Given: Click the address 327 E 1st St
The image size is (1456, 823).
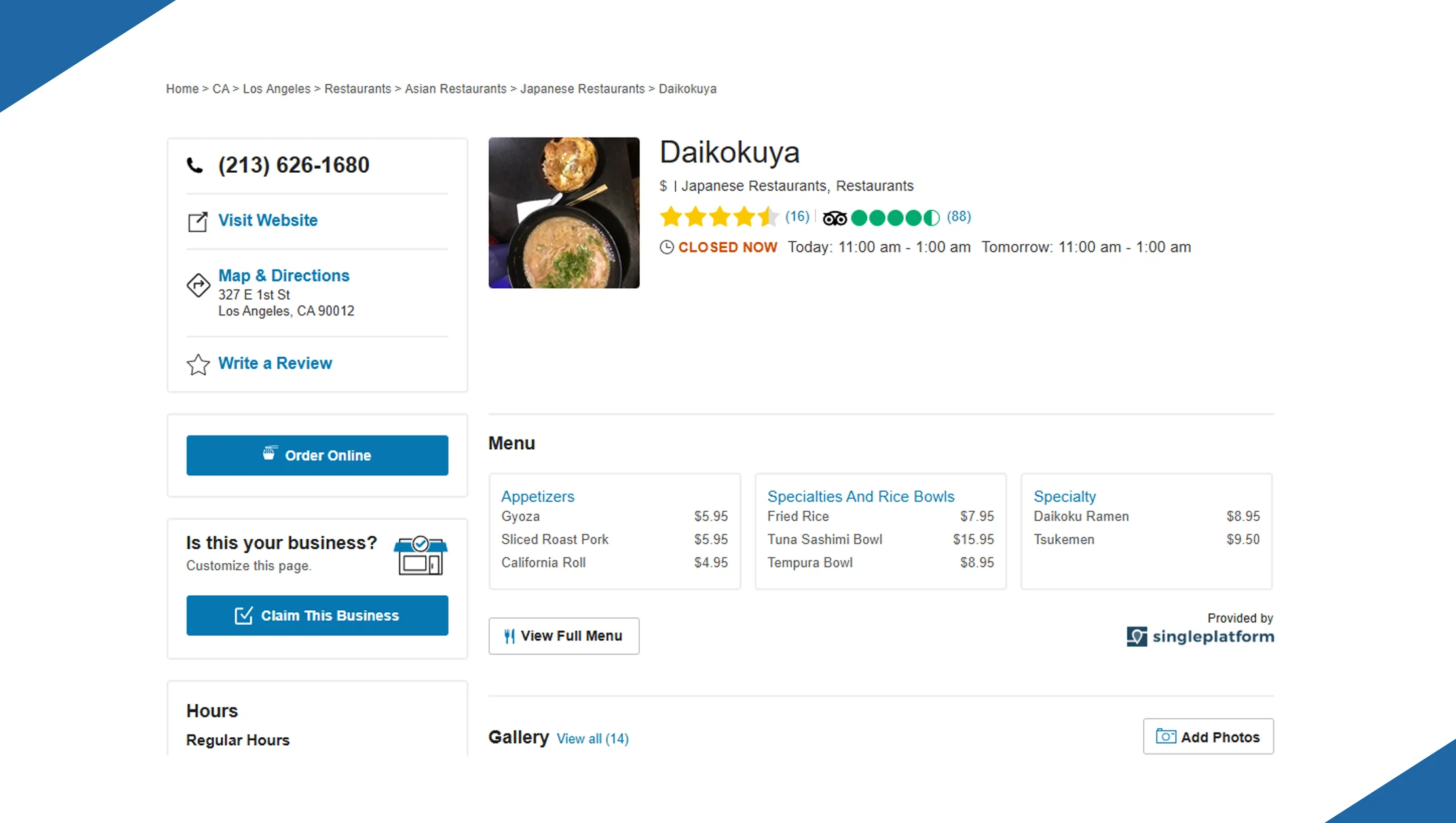Looking at the screenshot, I should click(x=254, y=295).
